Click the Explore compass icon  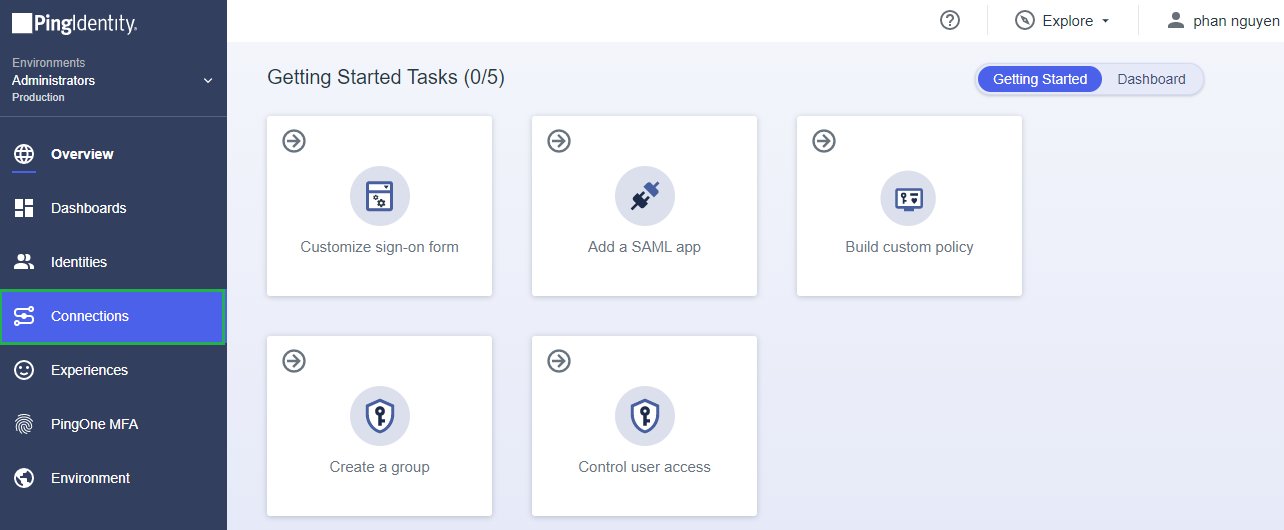[x=1024, y=20]
